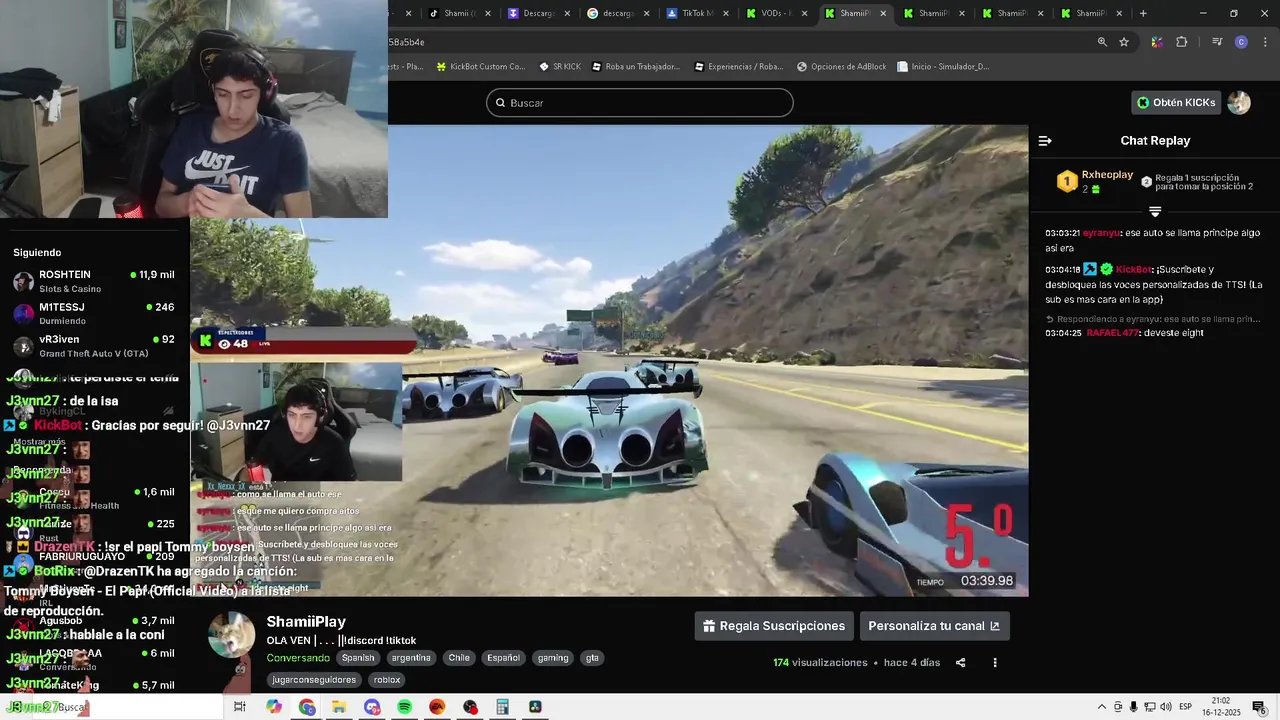Select the argentina tag

click(411, 658)
